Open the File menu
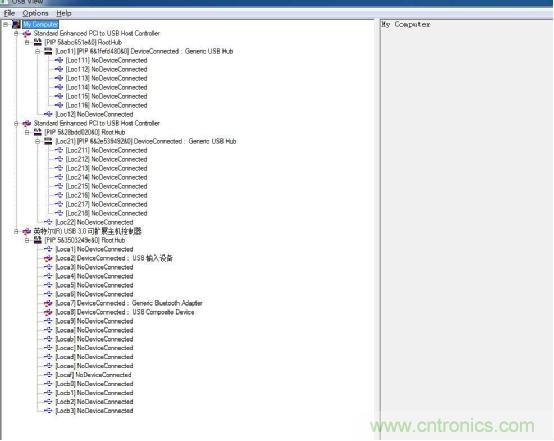This screenshot has height=441, width=554. (x=9, y=13)
